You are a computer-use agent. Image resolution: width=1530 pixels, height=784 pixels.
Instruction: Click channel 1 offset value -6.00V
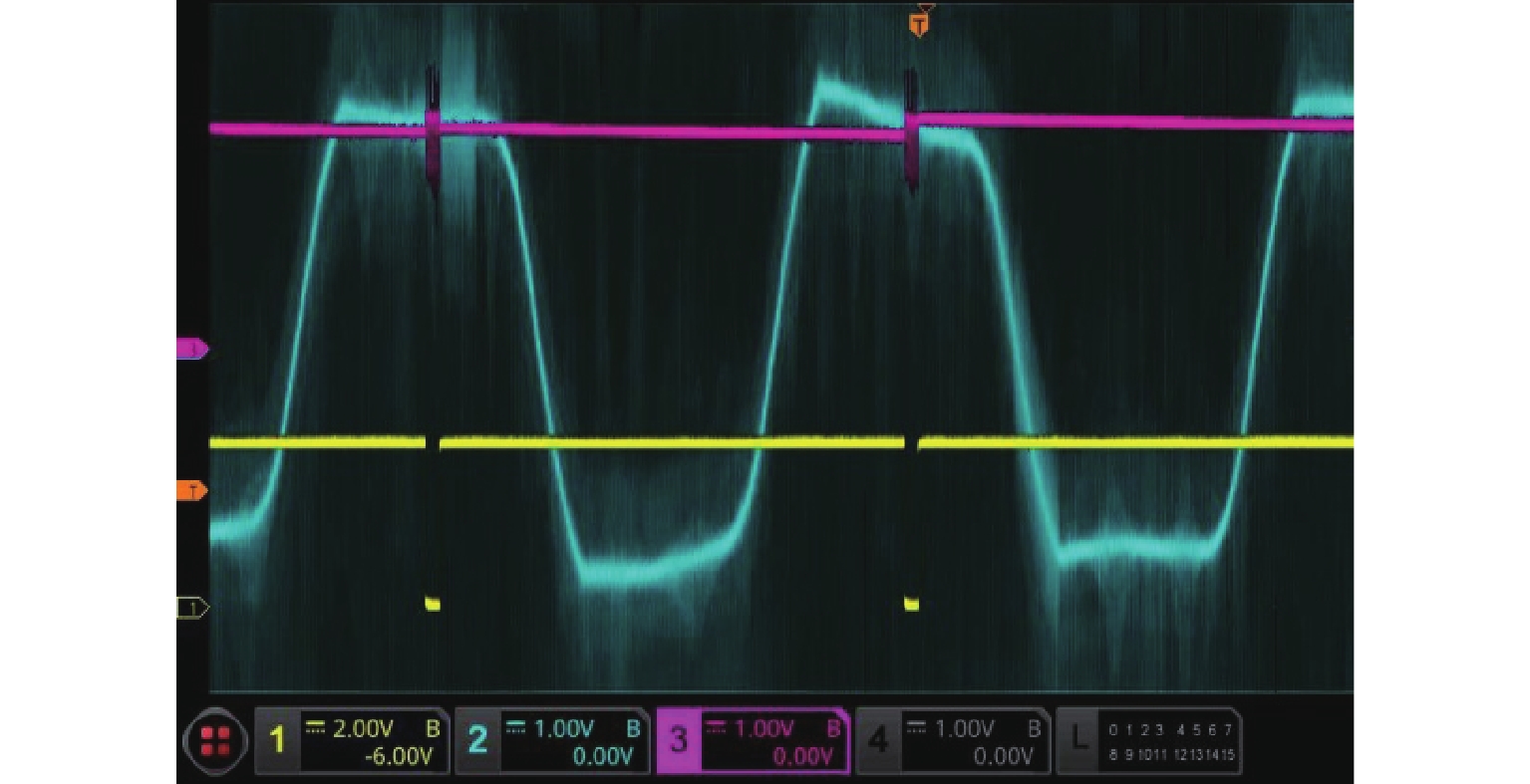tap(399, 757)
